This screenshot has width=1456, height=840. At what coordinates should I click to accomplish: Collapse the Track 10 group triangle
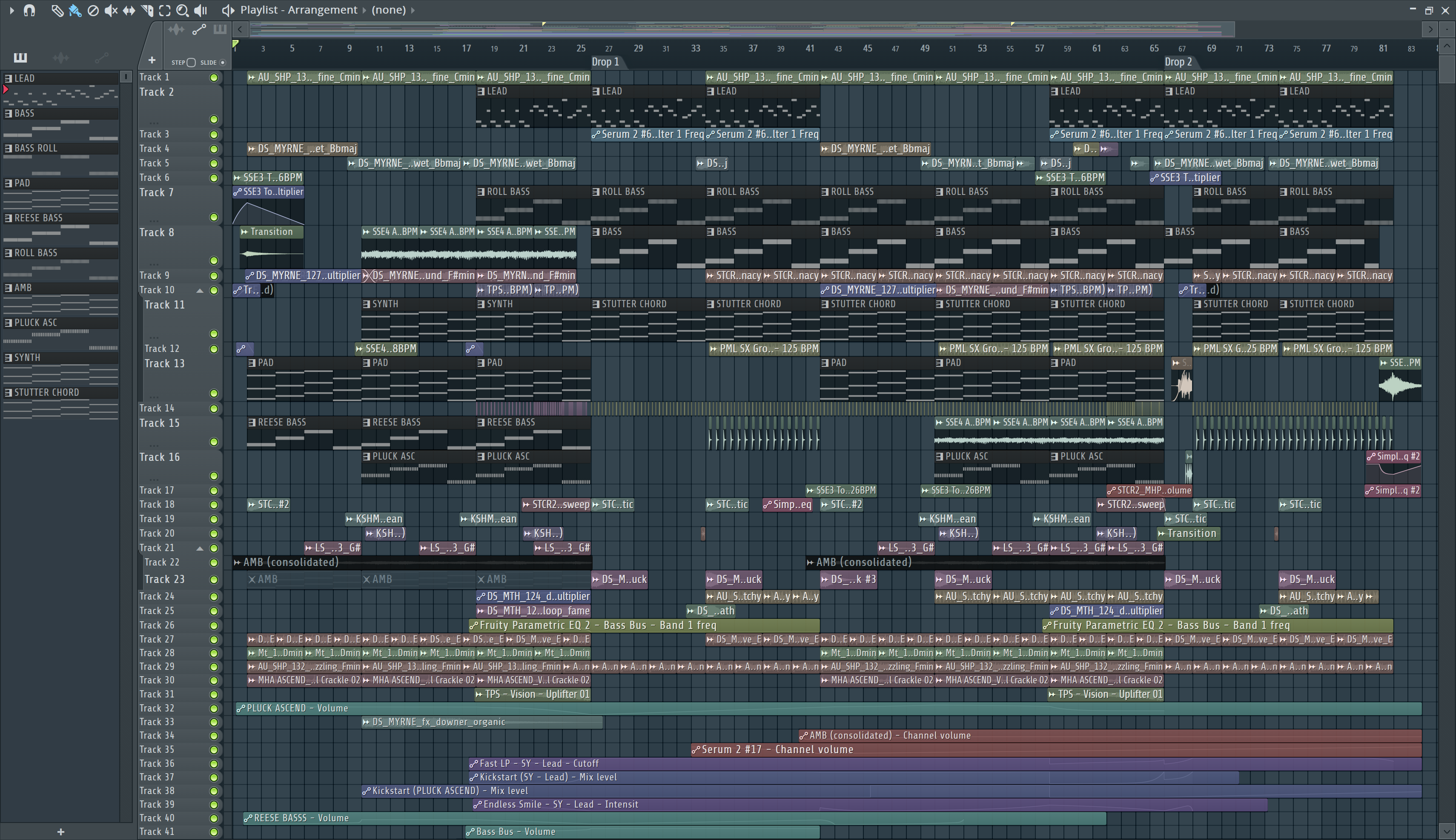(x=200, y=290)
